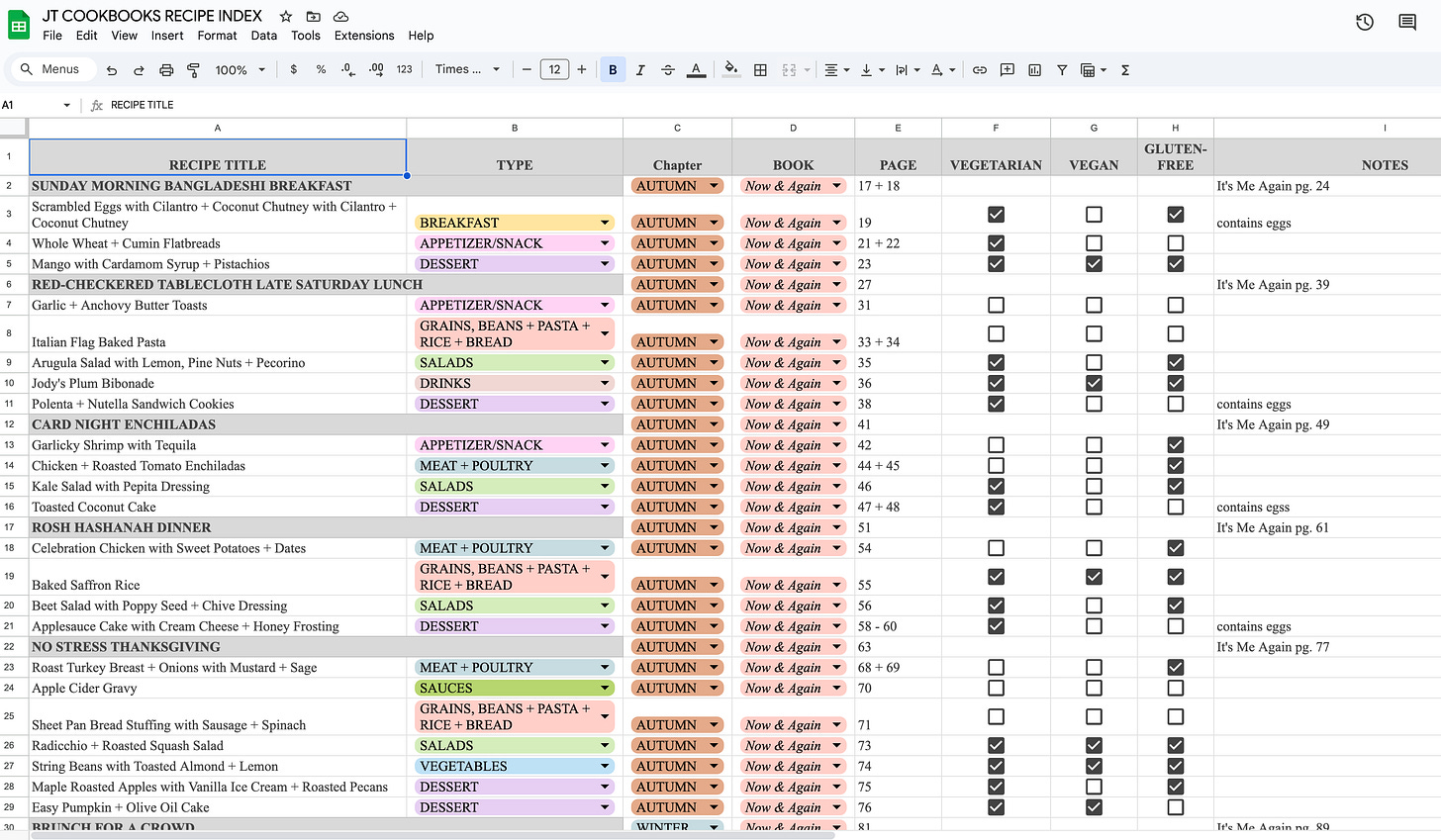Toggle vegetarian checkbox for Garlic Anchovy Butter Toasts
Viewport: 1441px width, 840px height.
tap(996, 306)
